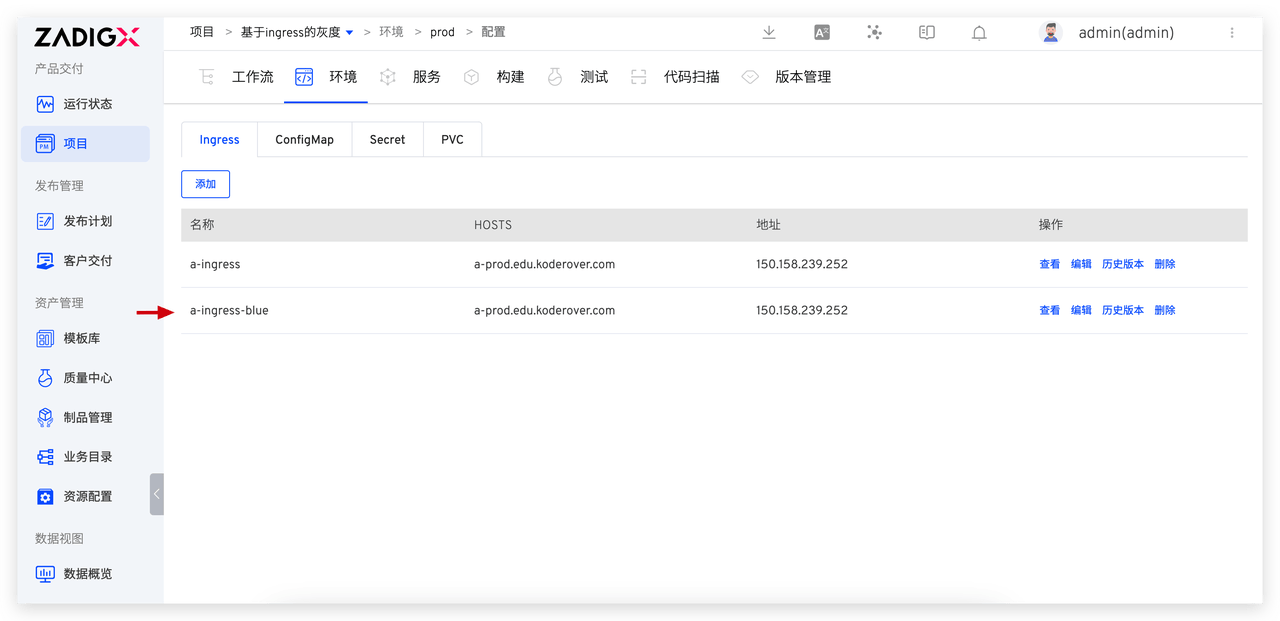1280x621 pixels.
Task: Click 编辑 for a-ingress-blue
Action: tap(1081, 311)
